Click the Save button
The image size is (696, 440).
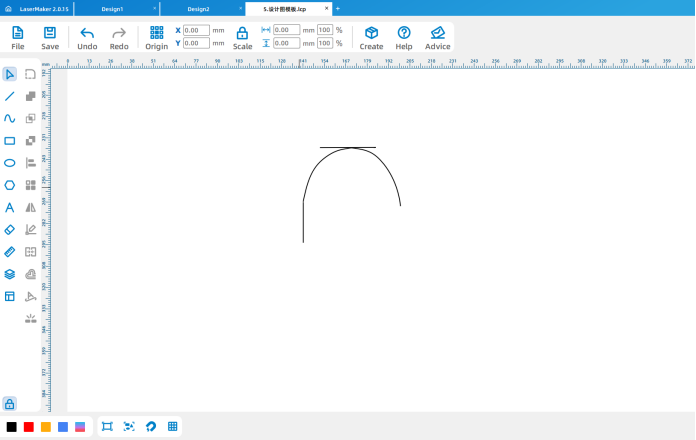point(50,37)
